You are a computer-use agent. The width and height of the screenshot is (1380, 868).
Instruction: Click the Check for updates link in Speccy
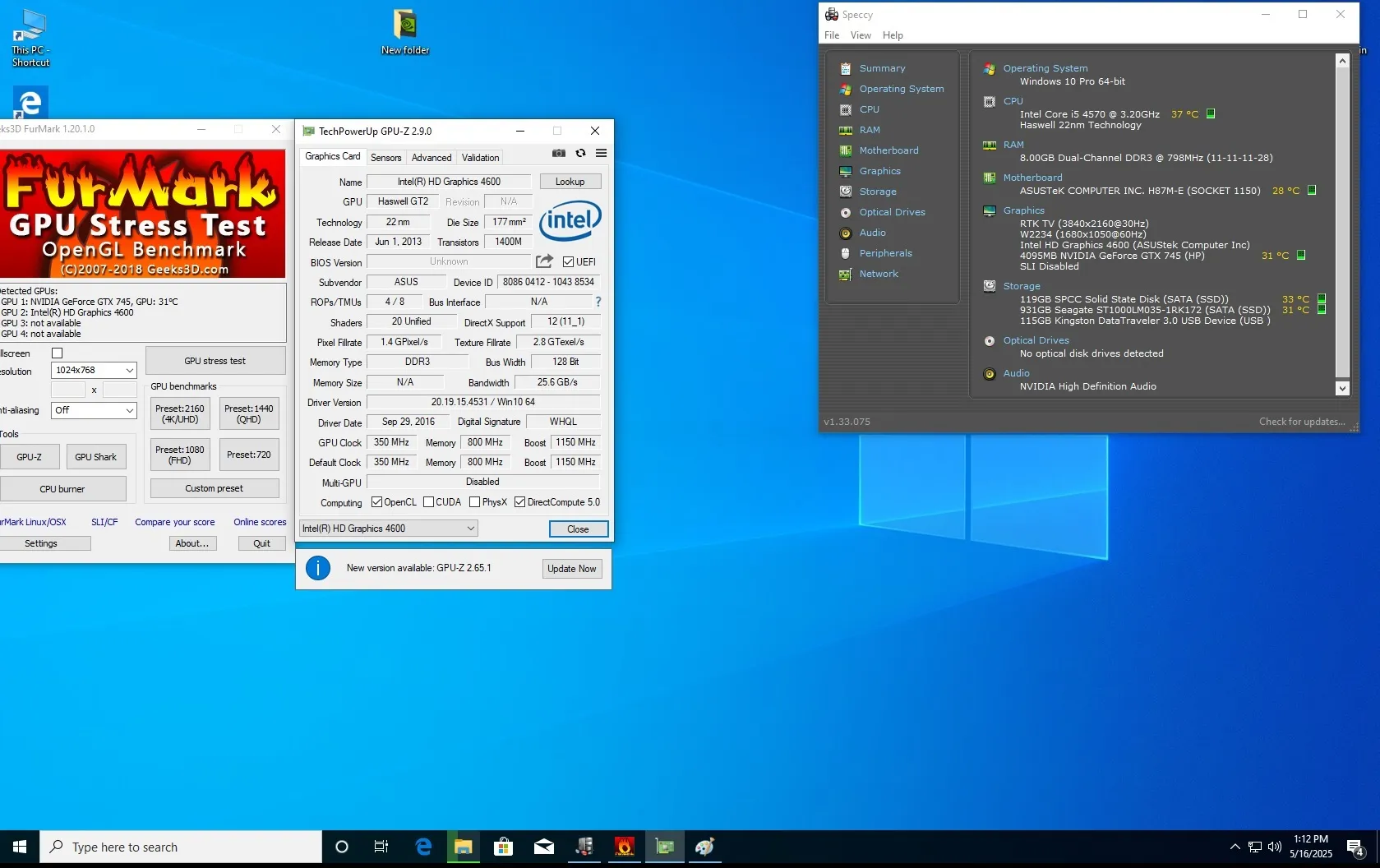[x=1302, y=422]
